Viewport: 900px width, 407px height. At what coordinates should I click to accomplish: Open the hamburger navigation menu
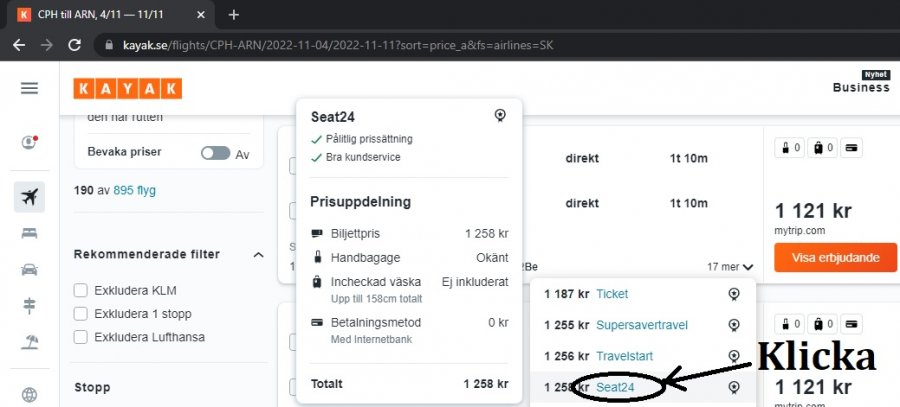(29, 88)
